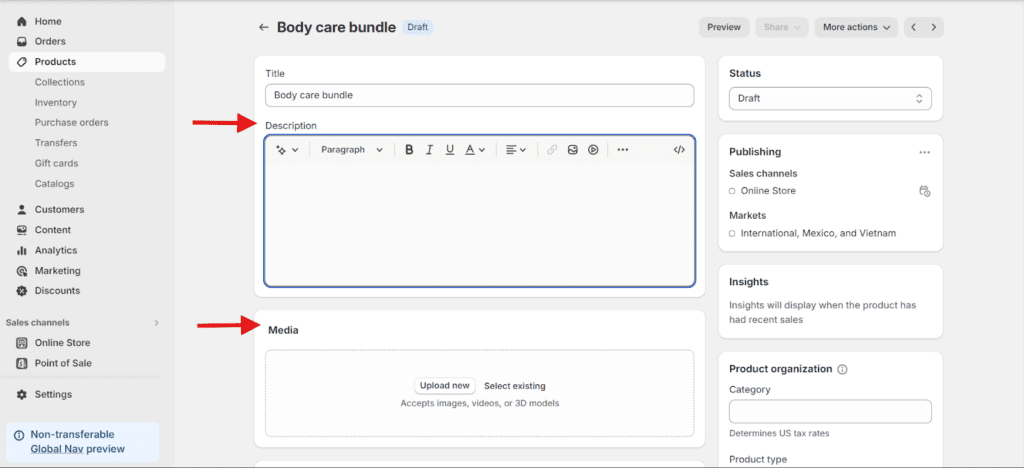
Task: Open the Paragraph style dropdown
Action: click(x=351, y=150)
